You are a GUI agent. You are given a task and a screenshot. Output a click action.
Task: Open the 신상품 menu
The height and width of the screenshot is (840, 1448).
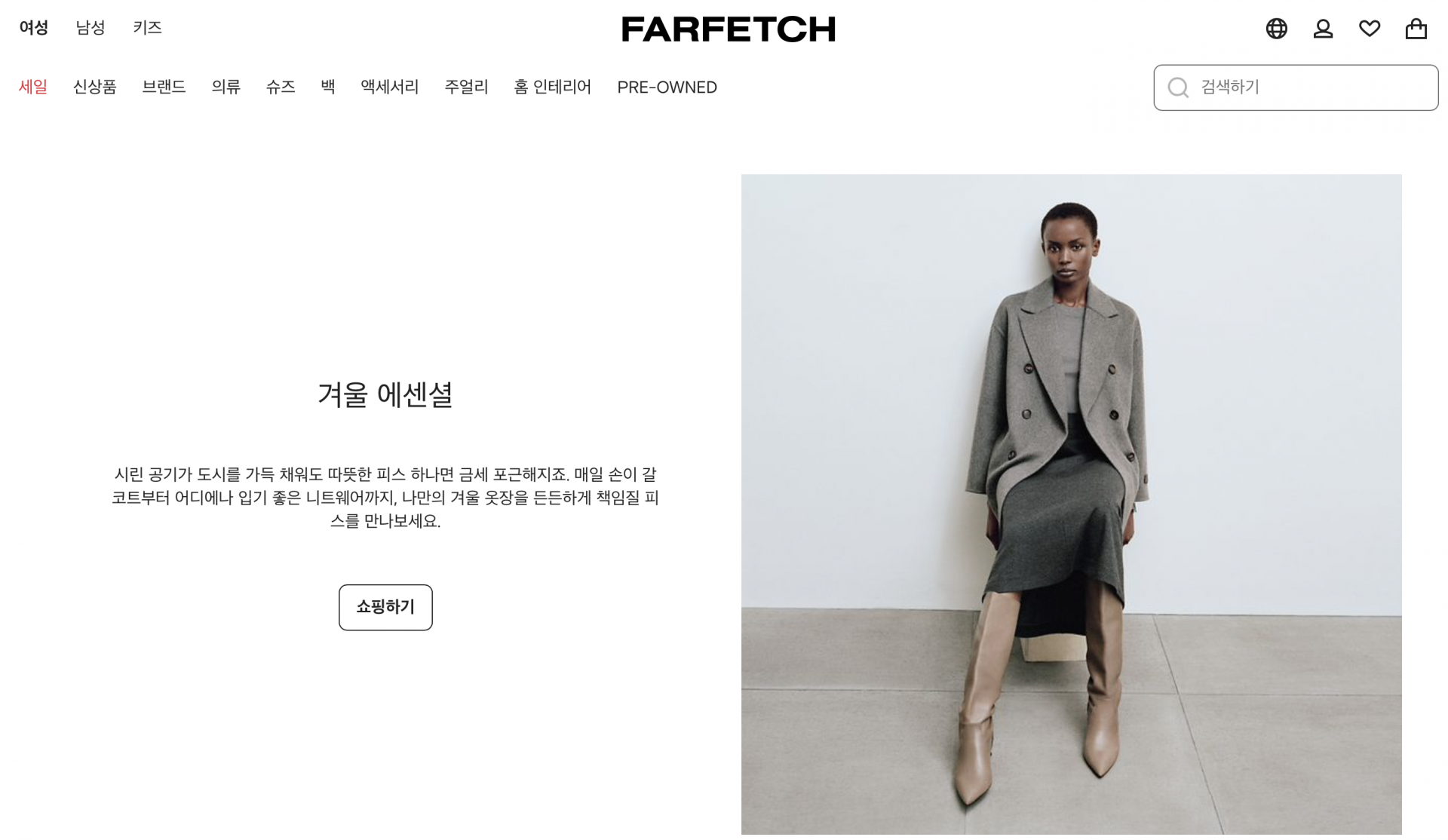tap(94, 87)
